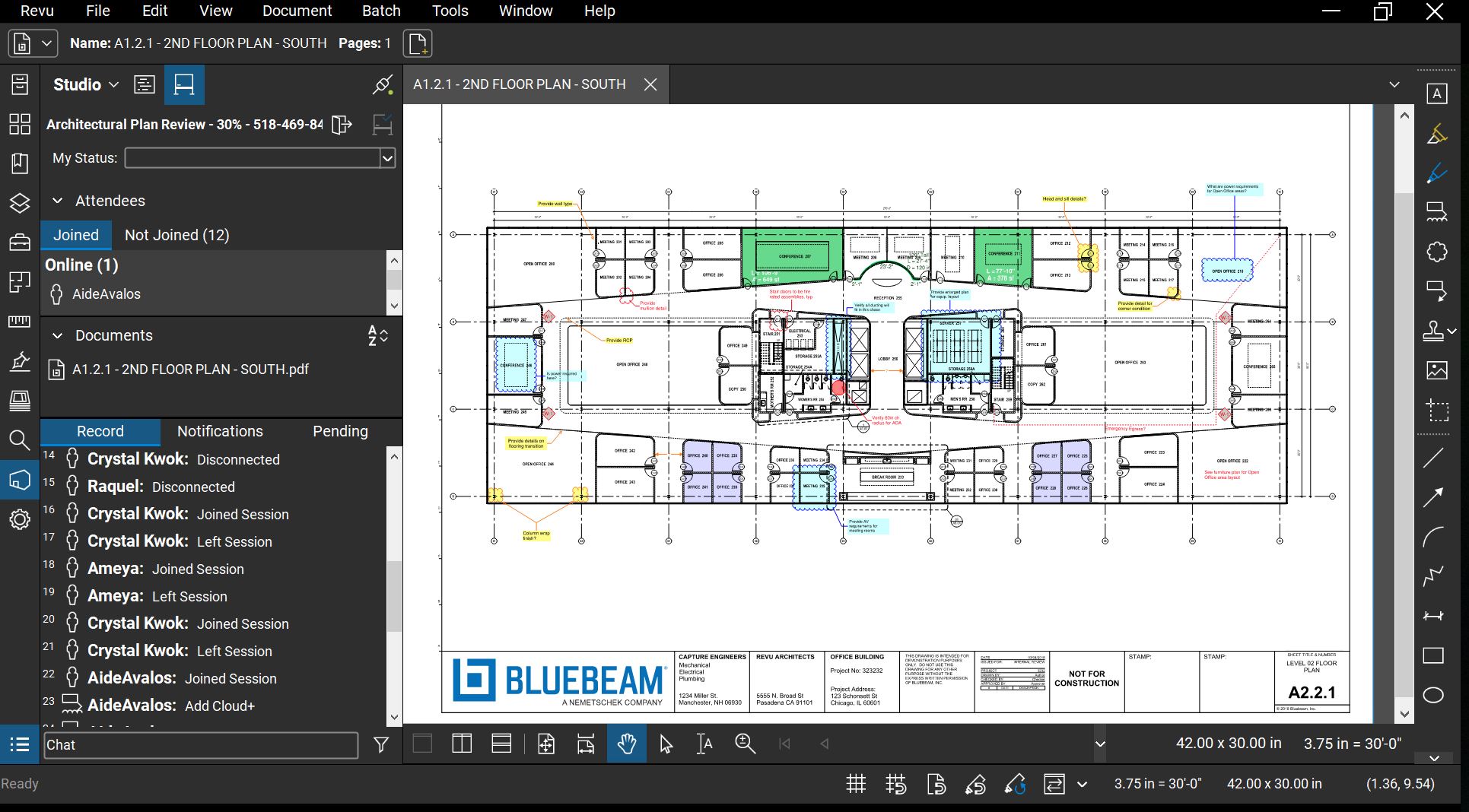Switch to split-screen view mode
The height and width of the screenshot is (812, 1469).
click(x=461, y=744)
